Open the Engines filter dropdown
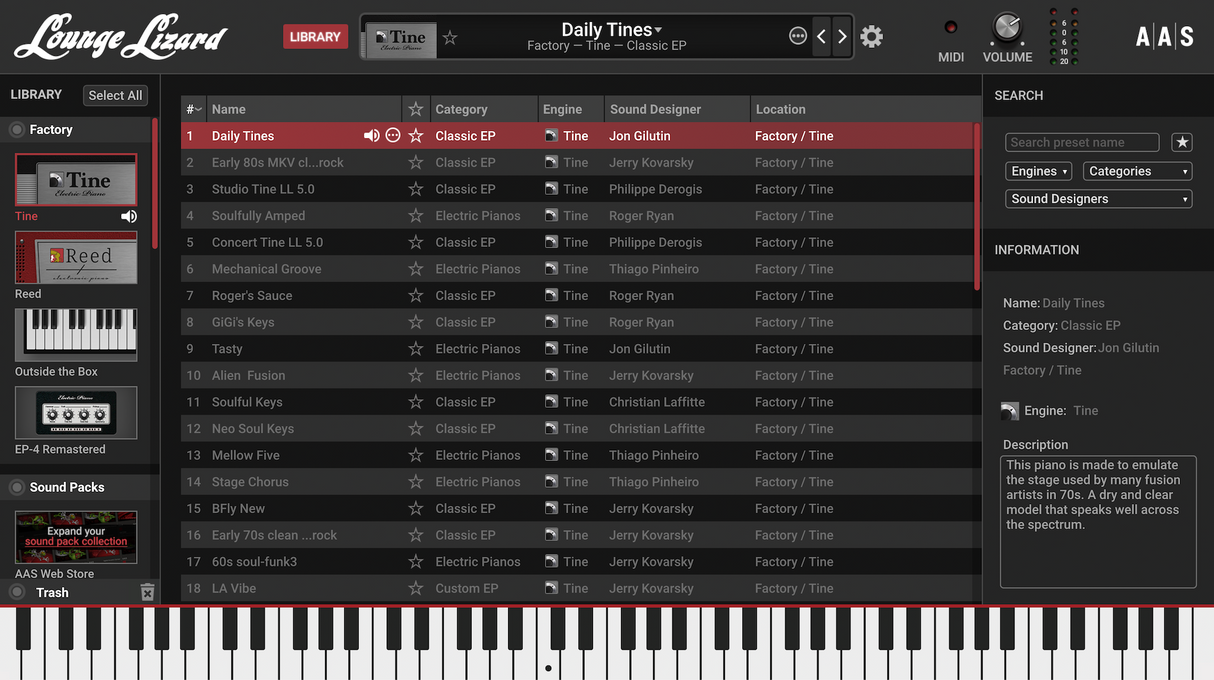1214x680 pixels. tap(1038, 171)
